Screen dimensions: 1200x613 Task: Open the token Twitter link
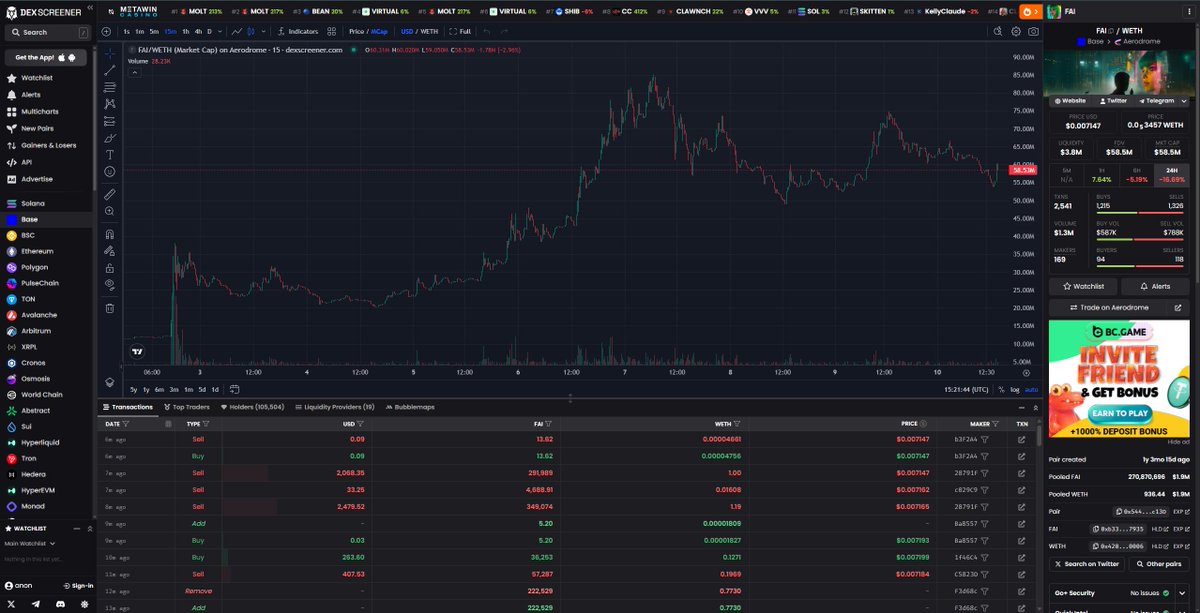coord(1112,101)
